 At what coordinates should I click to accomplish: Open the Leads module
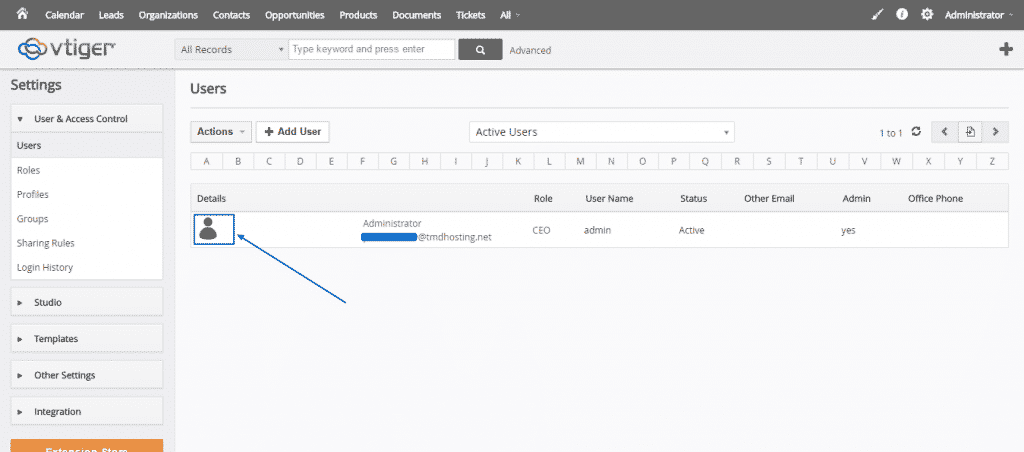coord(111,14)
